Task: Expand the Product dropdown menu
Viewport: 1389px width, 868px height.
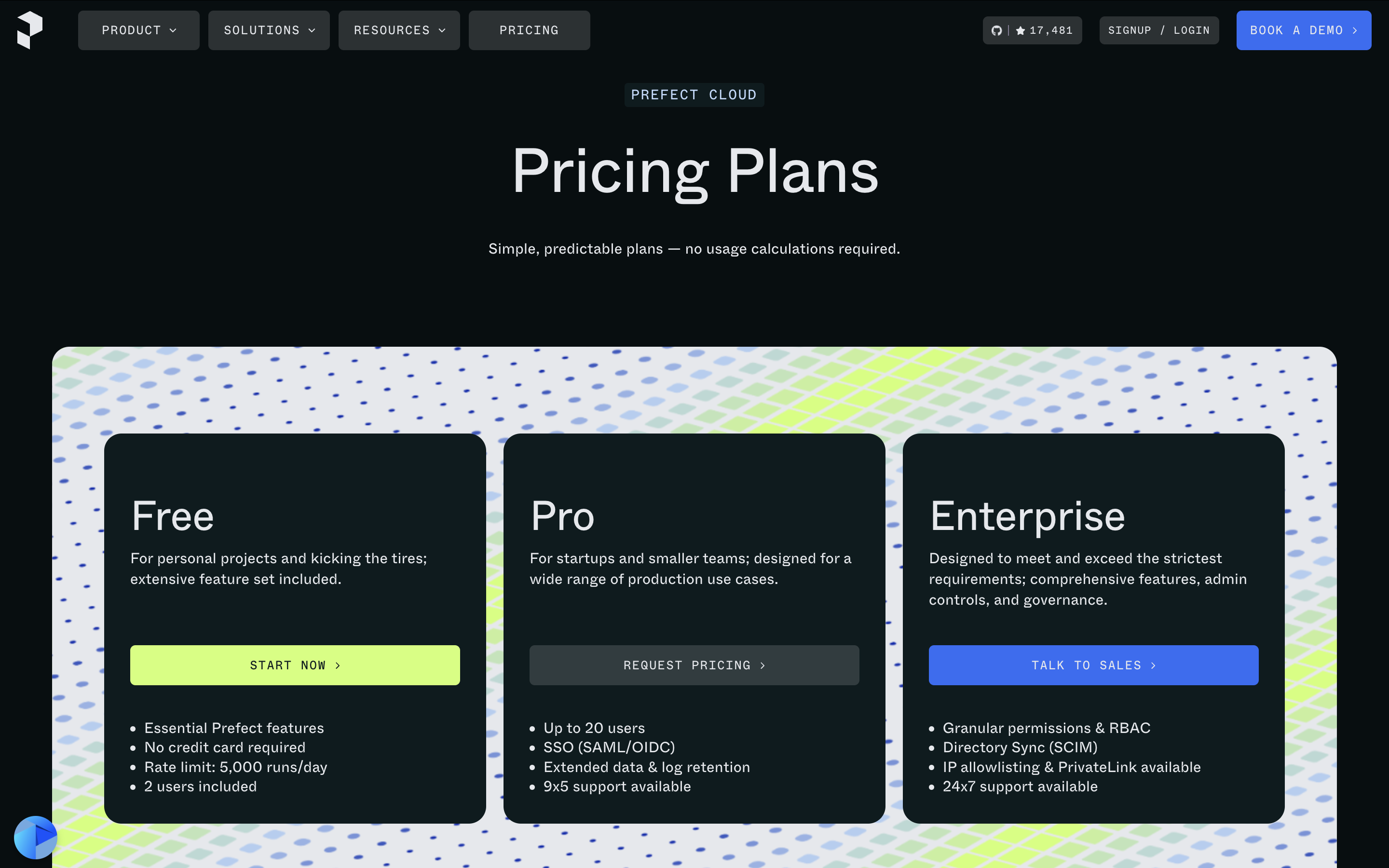Action: pos(138,30)
